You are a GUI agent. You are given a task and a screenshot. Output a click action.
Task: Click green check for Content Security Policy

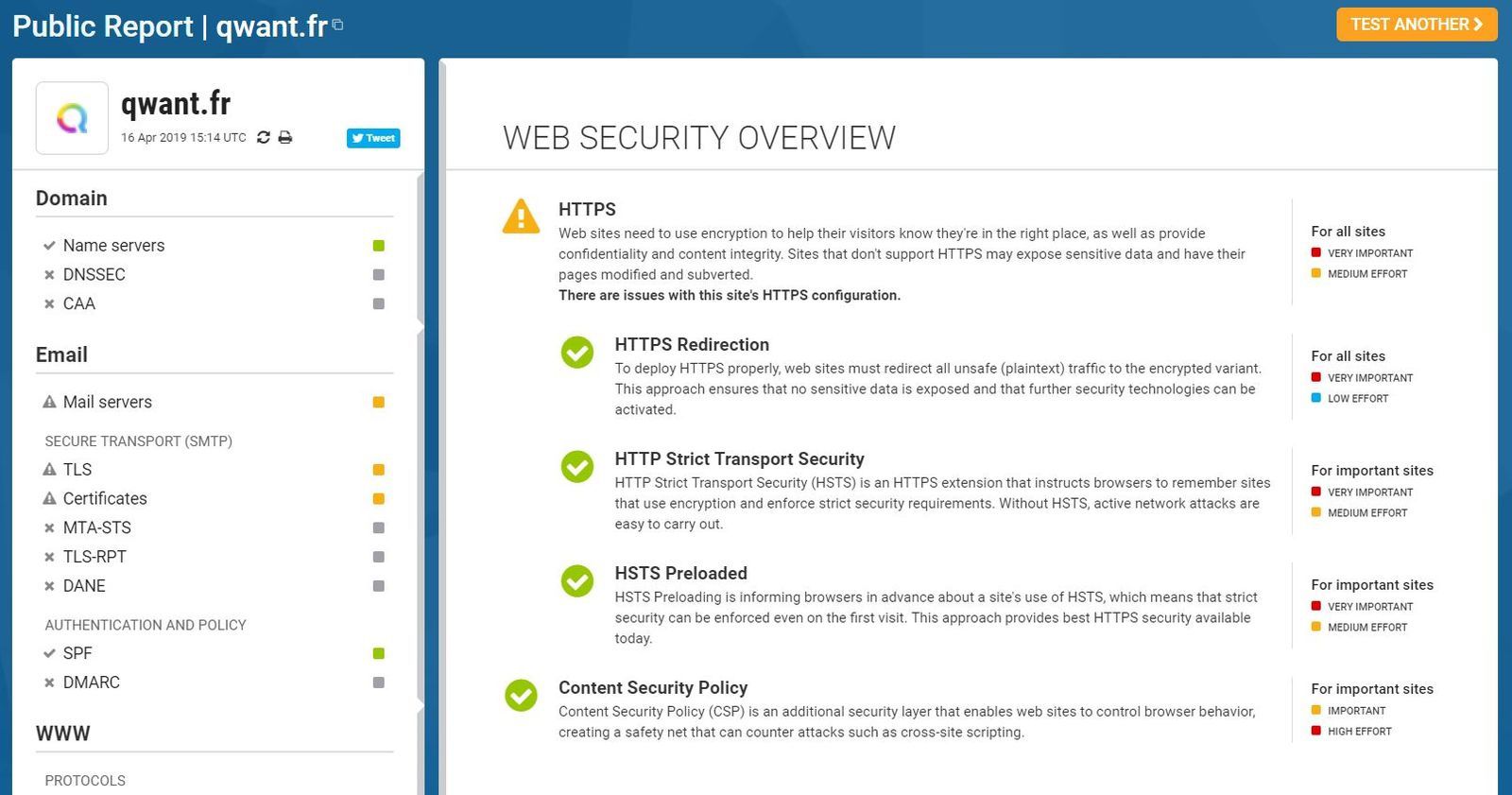pyautogui.click(x=521, y=696)
